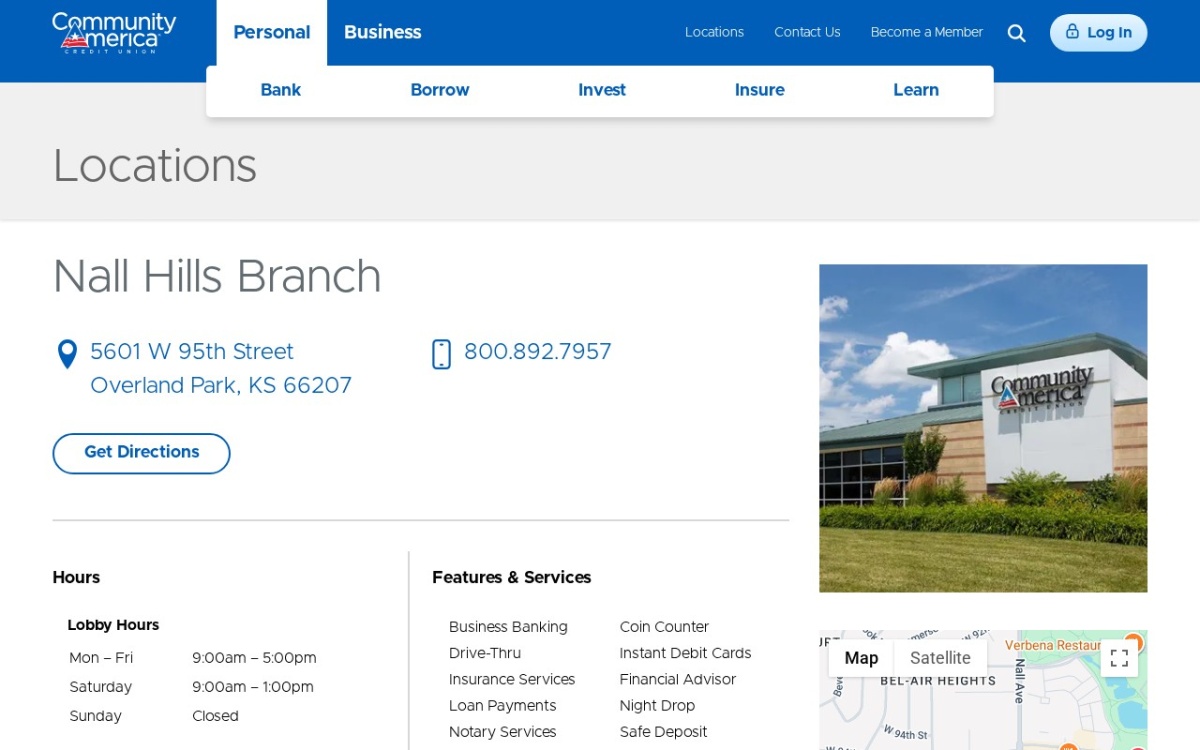Click the Get Directions button
The image size is (1200, 750).
[x=141, y=453]
